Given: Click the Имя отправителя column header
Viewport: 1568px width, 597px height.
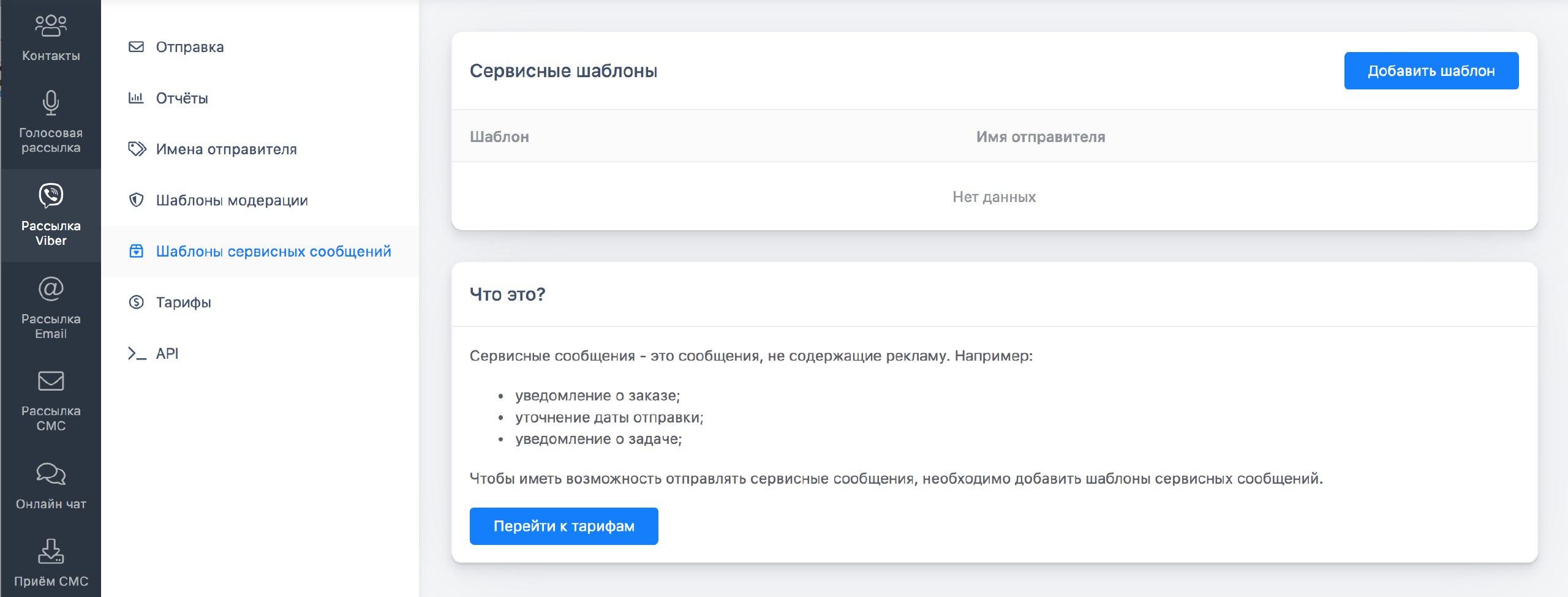Looking at the screenshot, I should 1040,137.
